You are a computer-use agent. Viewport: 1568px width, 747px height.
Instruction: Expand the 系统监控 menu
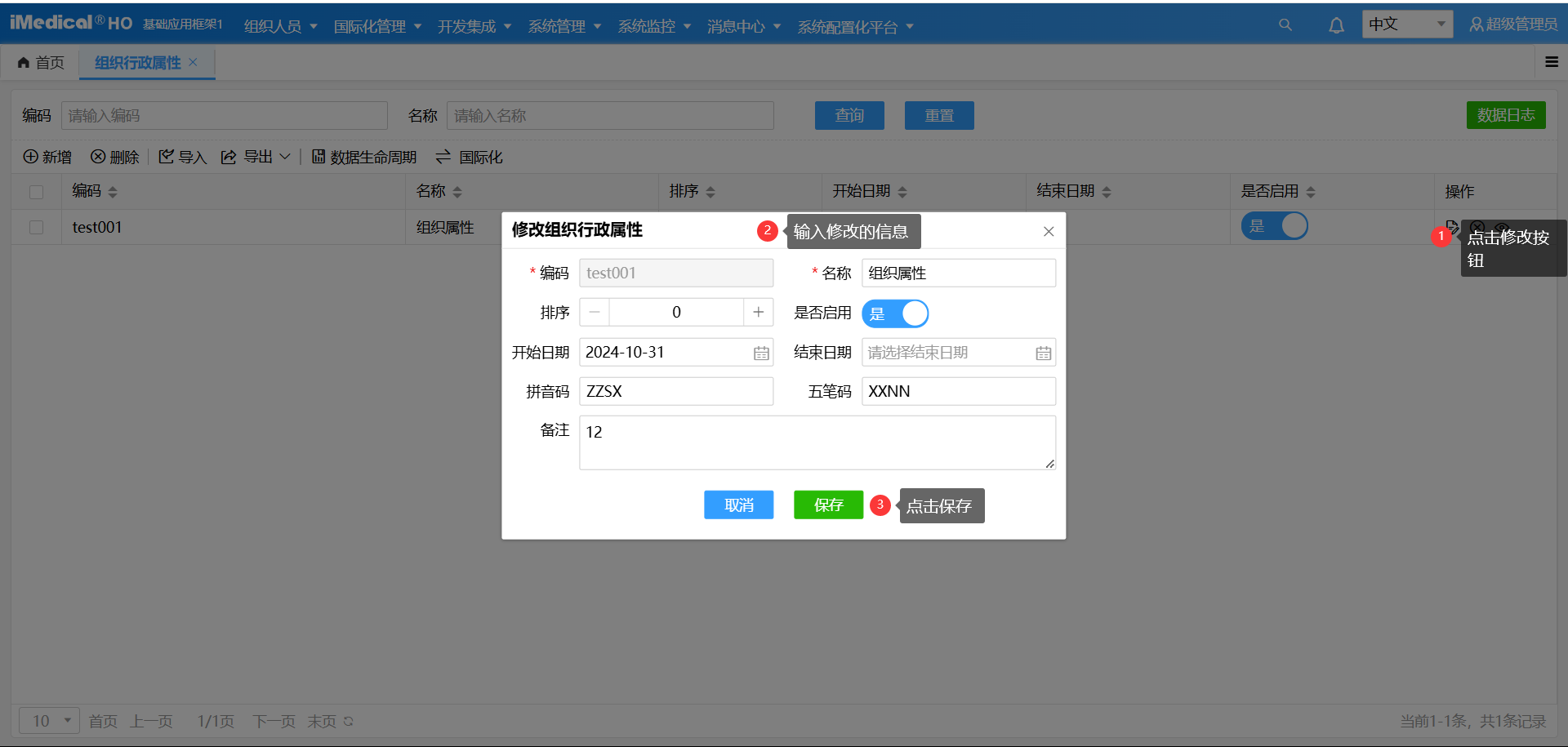click(654, 26)
